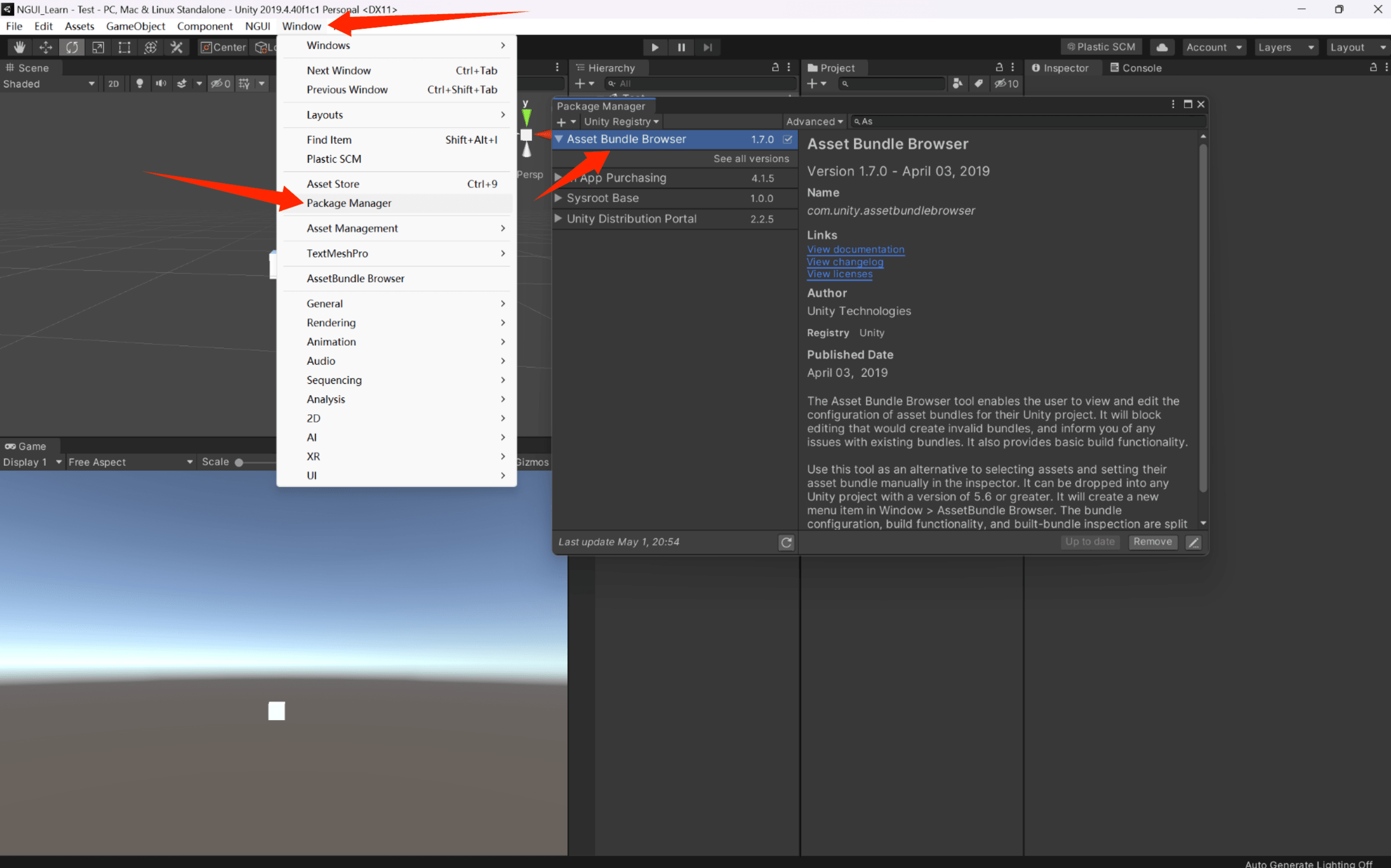Select the Scale tool

(98, 47)
